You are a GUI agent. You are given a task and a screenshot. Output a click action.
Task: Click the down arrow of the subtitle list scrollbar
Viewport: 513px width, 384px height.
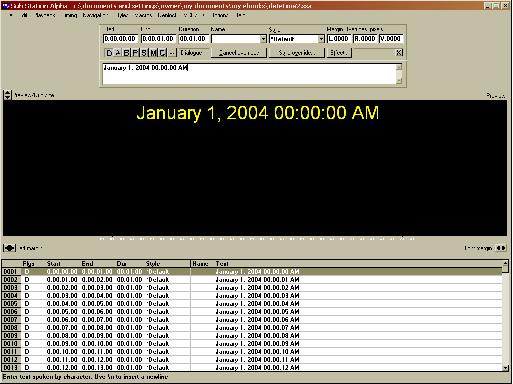[x=506, y=368]
